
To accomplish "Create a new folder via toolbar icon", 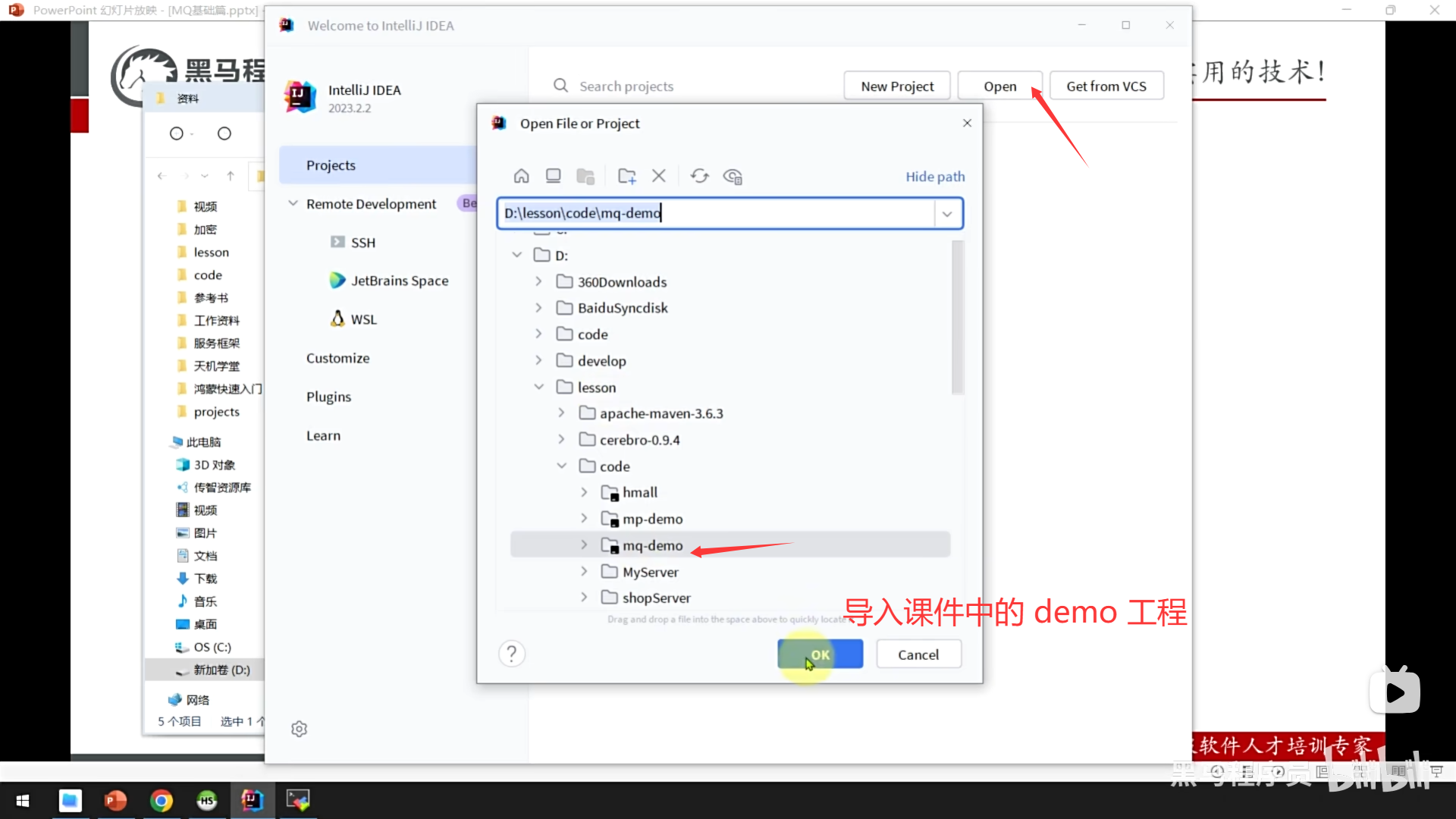I will [626, 177].
